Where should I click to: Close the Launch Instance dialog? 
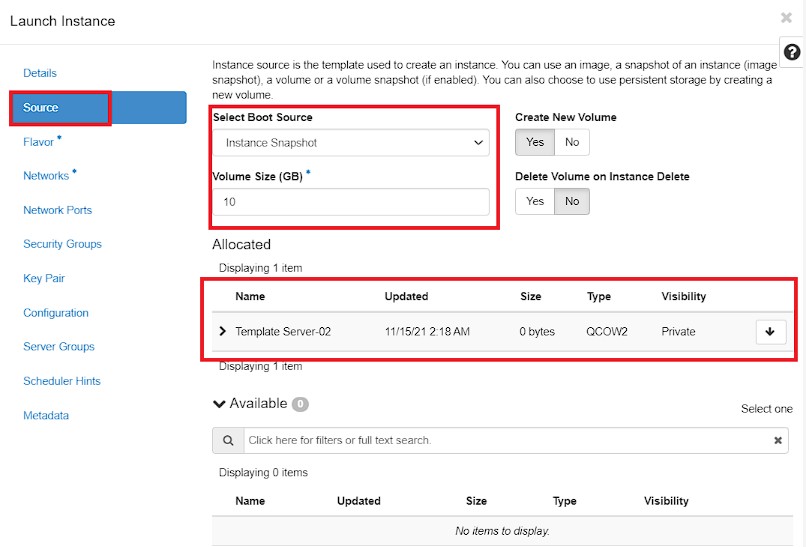[786, 18]
